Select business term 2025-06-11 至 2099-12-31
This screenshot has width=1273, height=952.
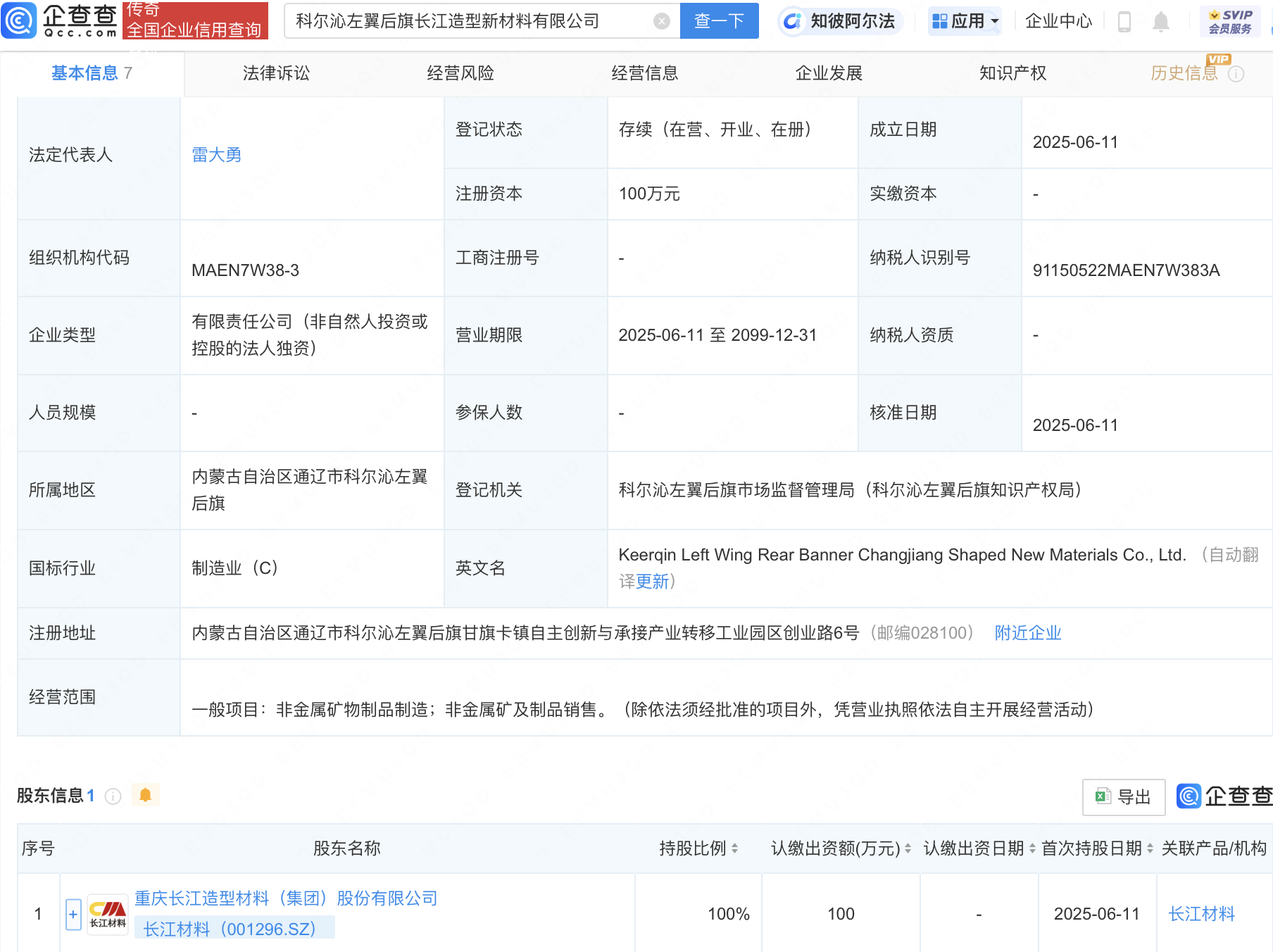[x=717, y=335]
